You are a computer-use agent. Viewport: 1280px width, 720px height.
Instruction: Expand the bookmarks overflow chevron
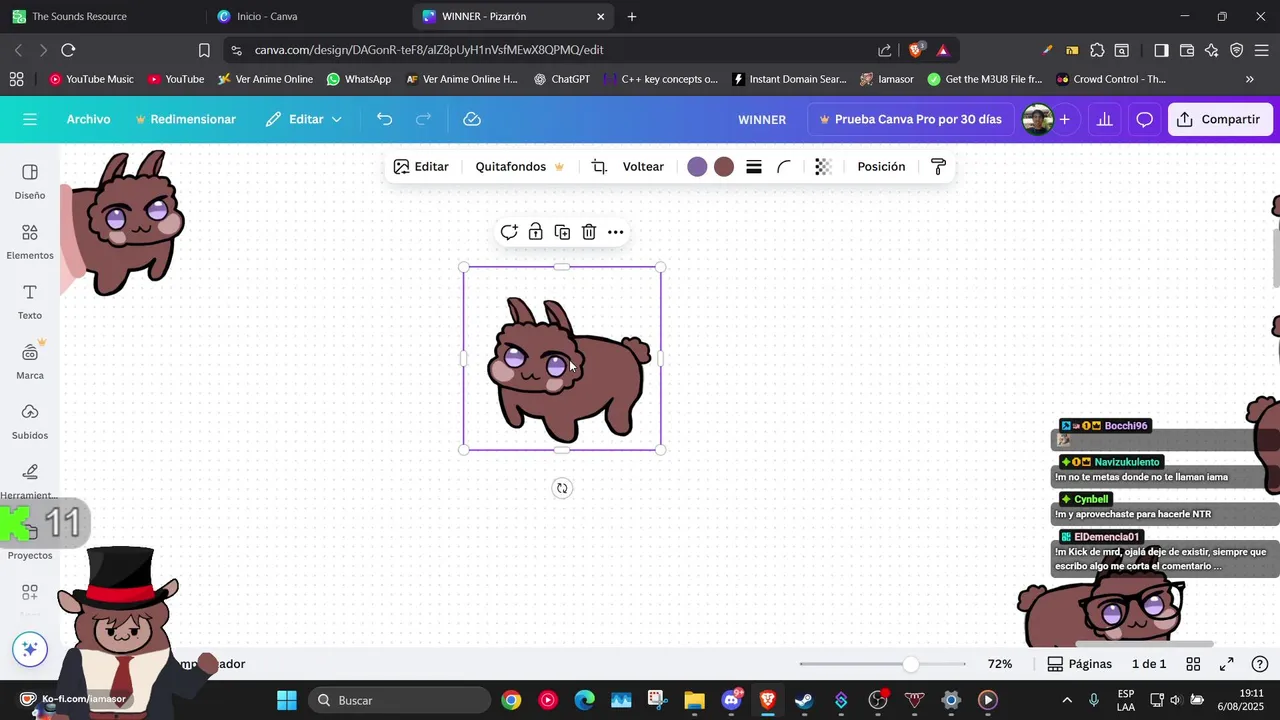pyautogui.click(x=1250, y=79)
